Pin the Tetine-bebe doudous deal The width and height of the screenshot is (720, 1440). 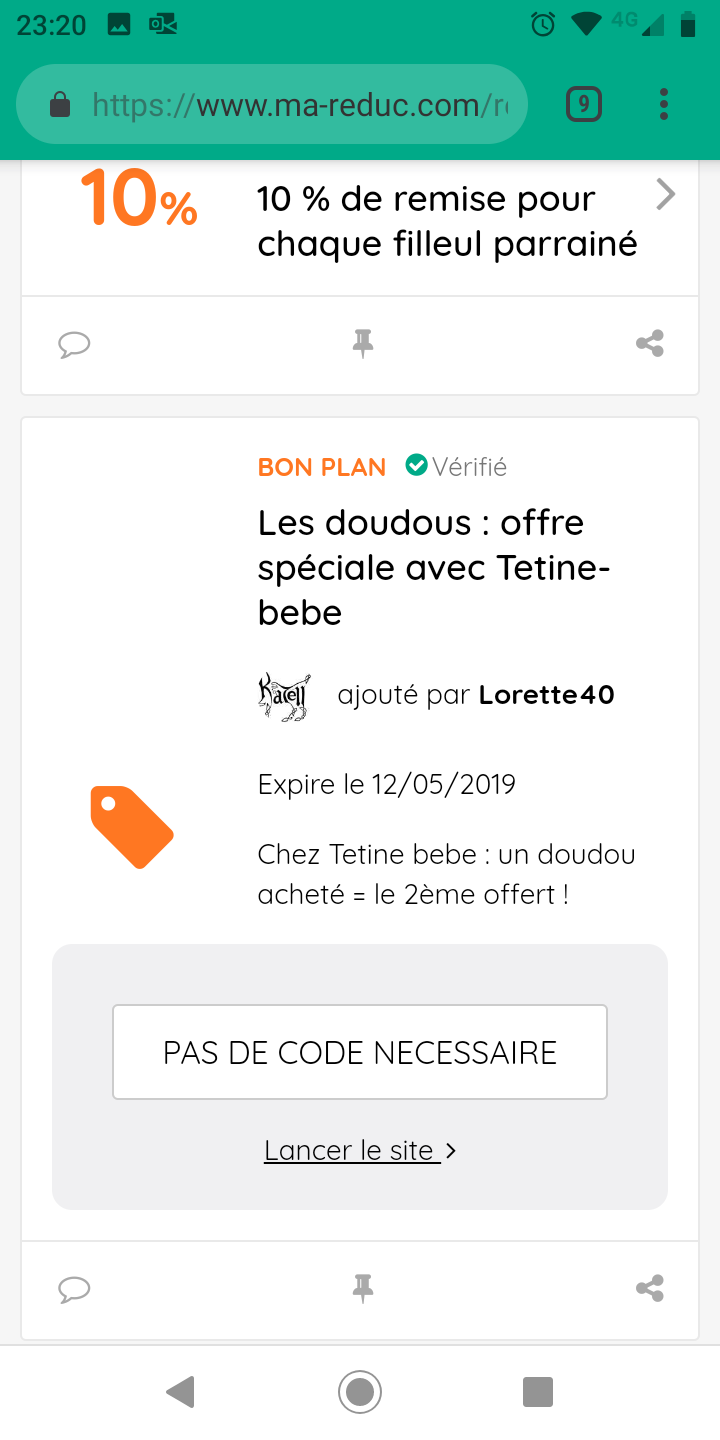coord(363,1290)
